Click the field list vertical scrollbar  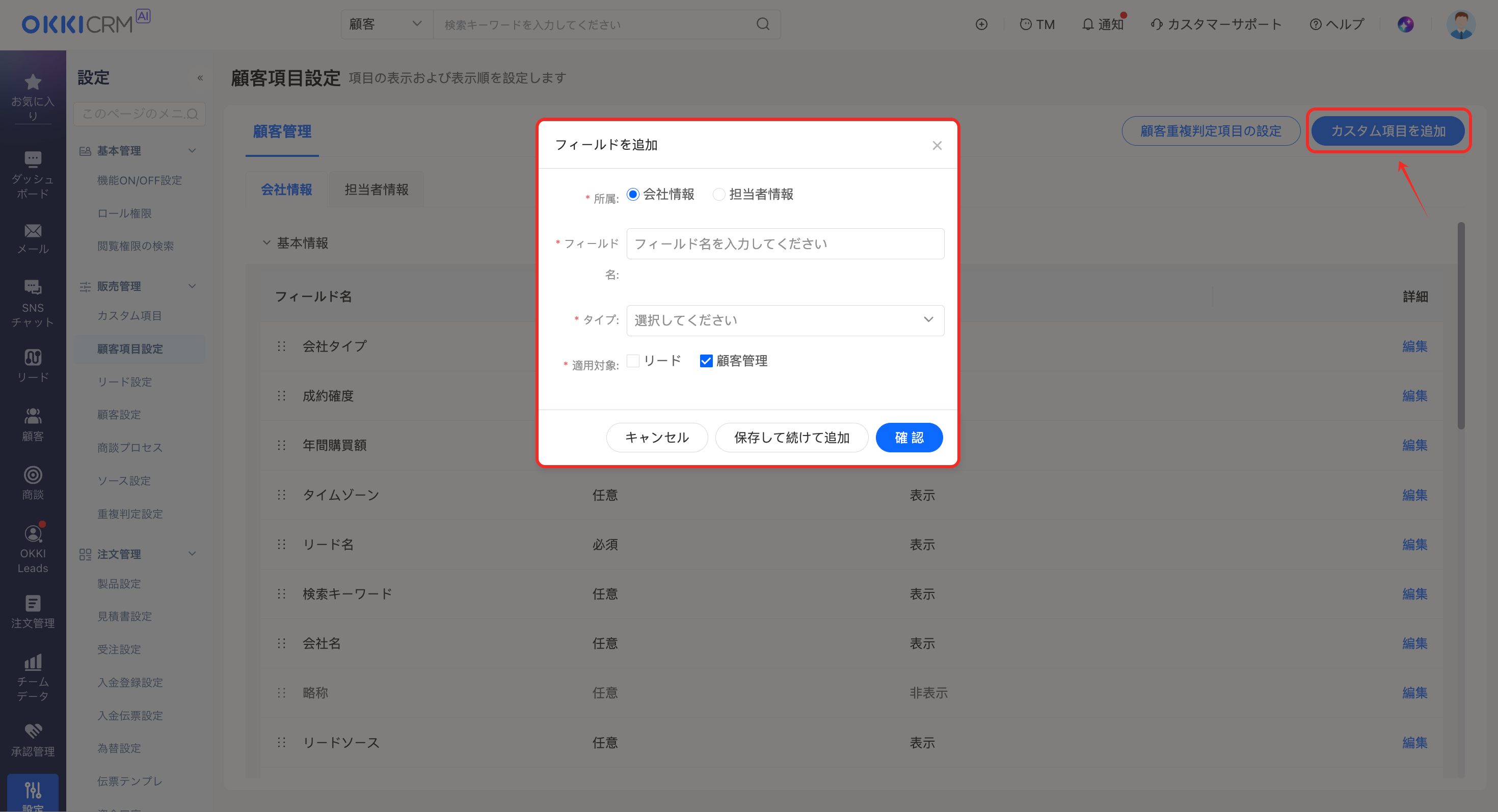1461,326
